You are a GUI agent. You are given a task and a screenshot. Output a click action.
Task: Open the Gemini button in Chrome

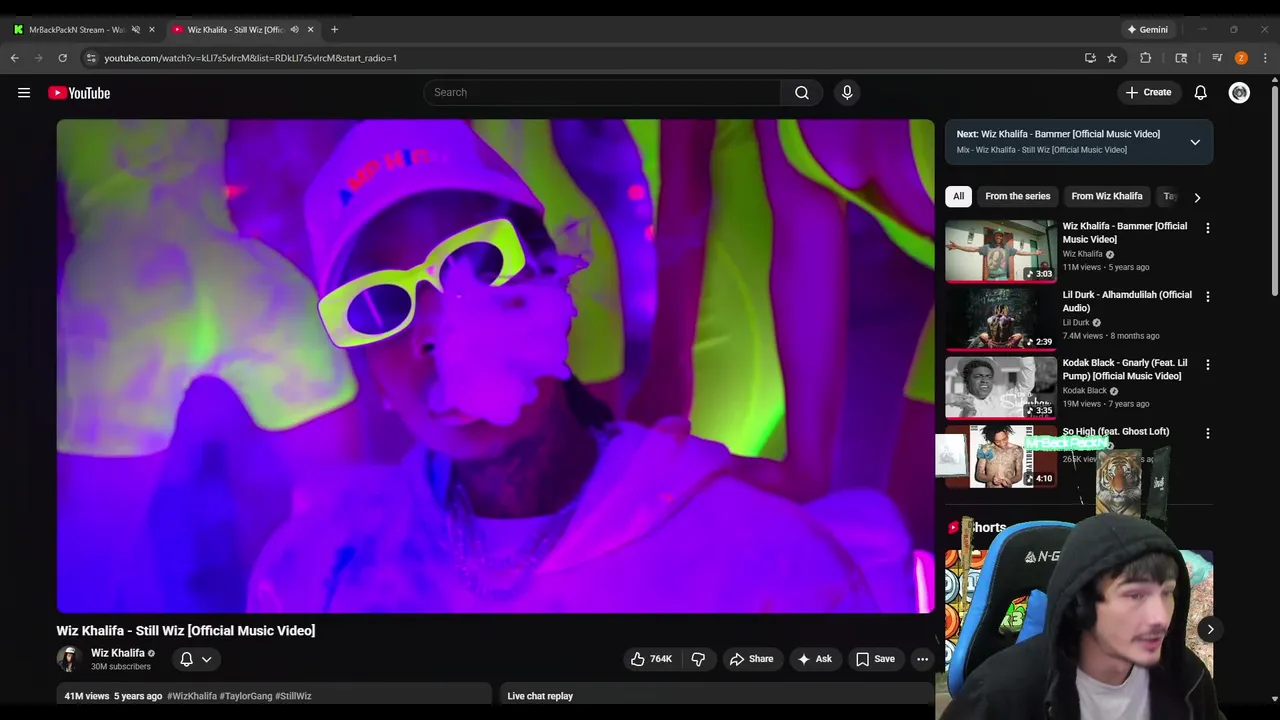pyautogui.click(x=1146, y=29)
